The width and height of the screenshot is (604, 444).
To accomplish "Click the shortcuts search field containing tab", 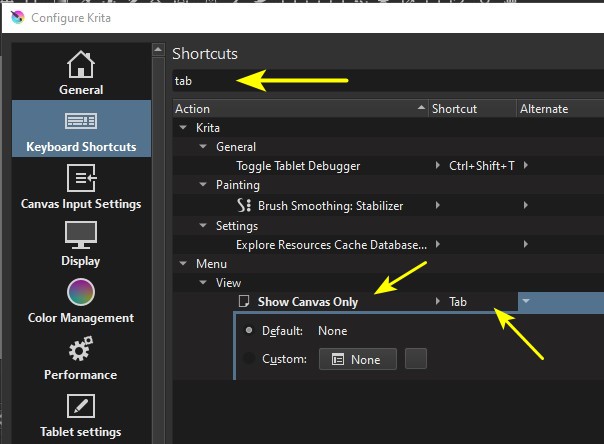I will pos(388,81).
